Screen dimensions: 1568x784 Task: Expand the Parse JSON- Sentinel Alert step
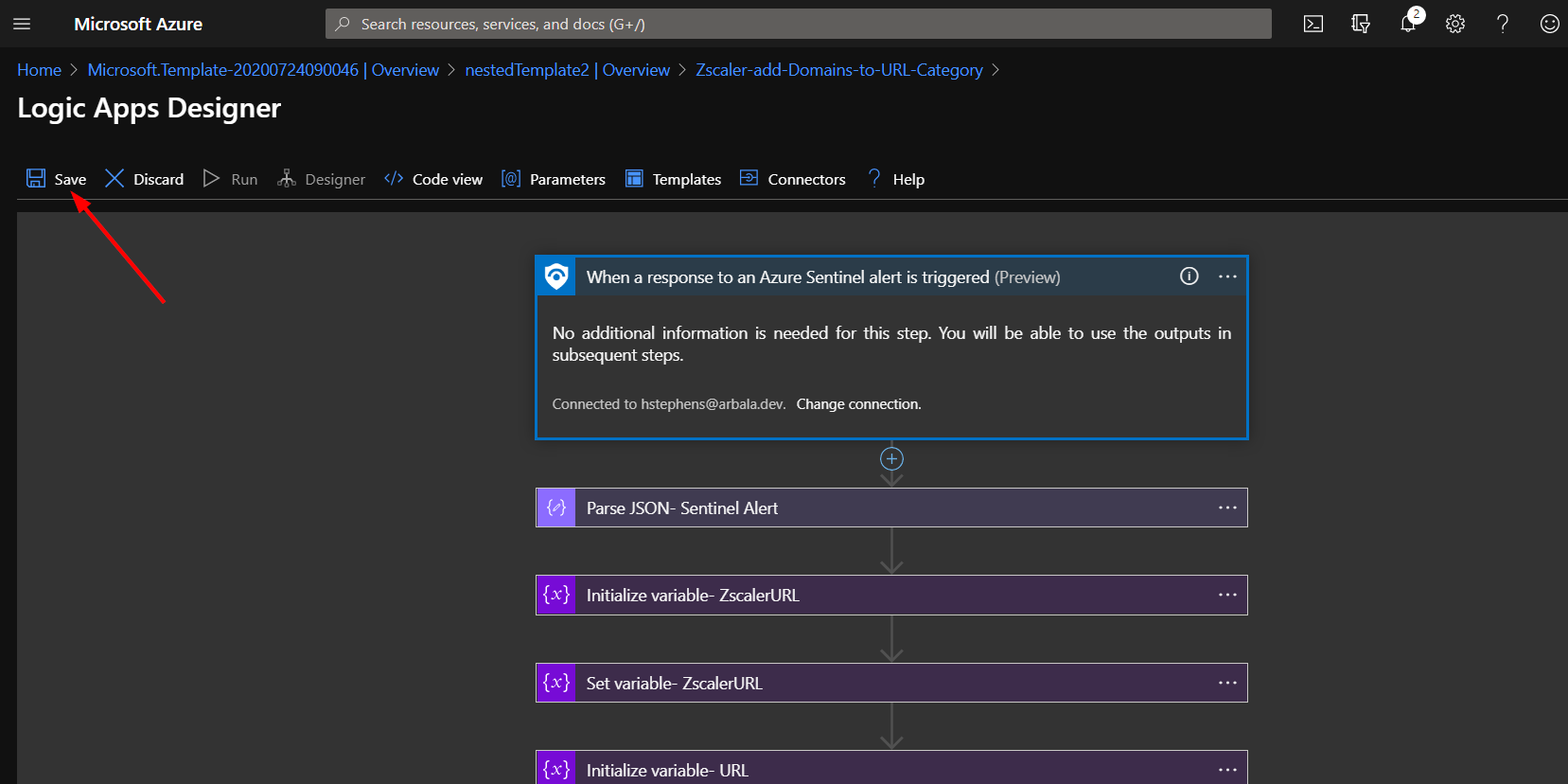point(891,508)
